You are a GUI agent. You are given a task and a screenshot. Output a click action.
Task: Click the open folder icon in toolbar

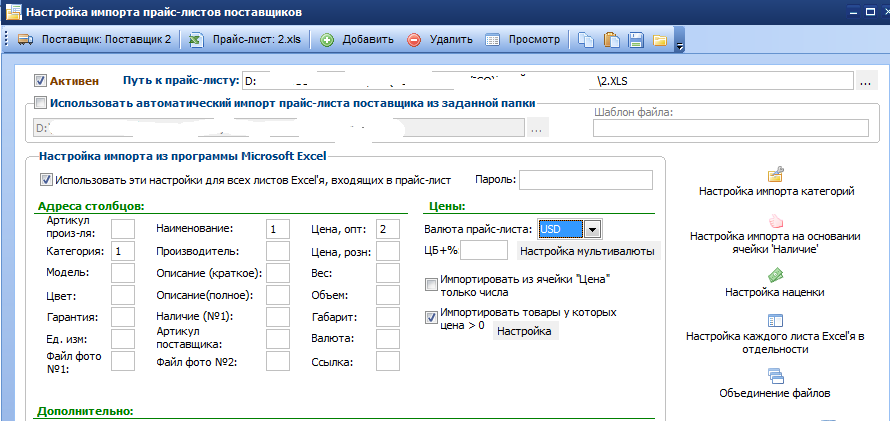(x=659, y=40)
